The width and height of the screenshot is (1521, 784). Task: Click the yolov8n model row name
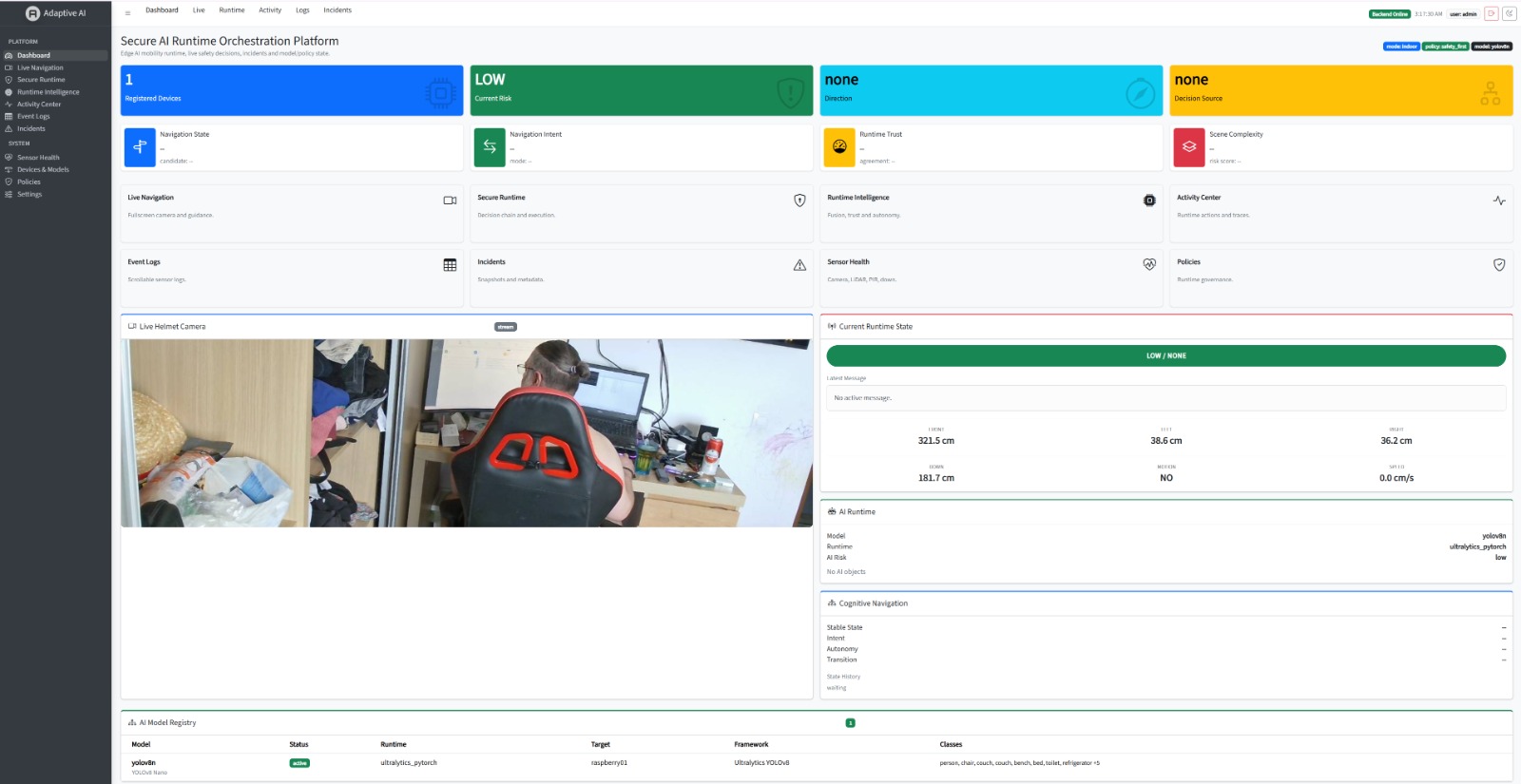click(144, 763)
